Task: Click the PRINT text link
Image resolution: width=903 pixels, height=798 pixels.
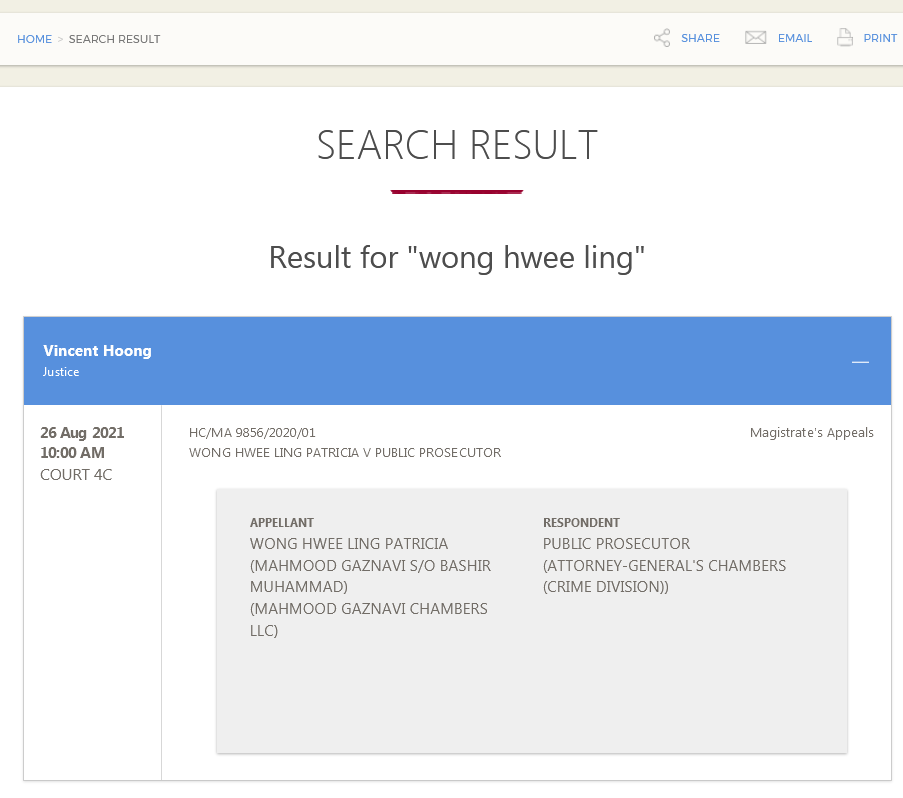Action: [880, 38]
